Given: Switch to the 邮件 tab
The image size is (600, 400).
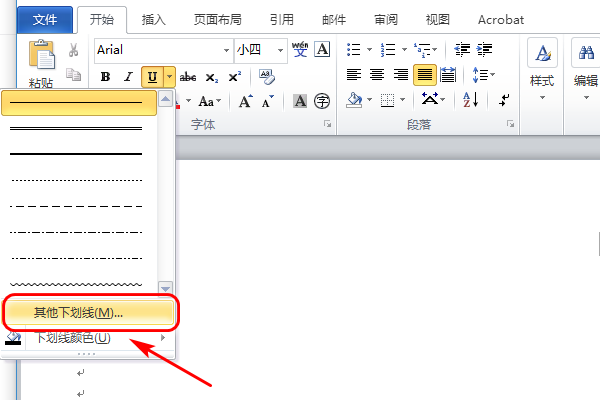Looking at the screenshot, I should click(x=334, y=20).
